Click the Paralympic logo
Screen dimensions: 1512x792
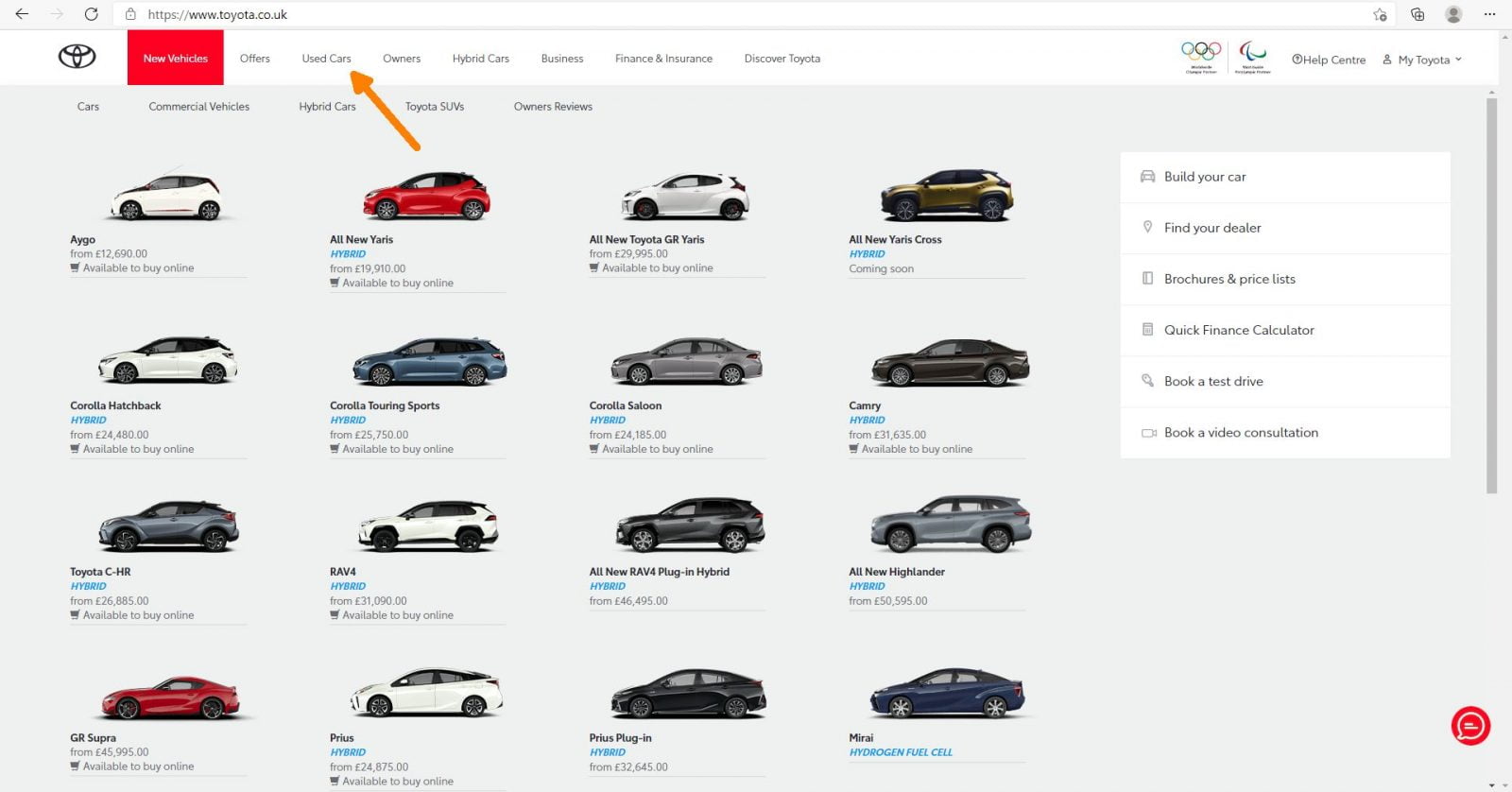pyautogui.click(x=1253, y=56)
